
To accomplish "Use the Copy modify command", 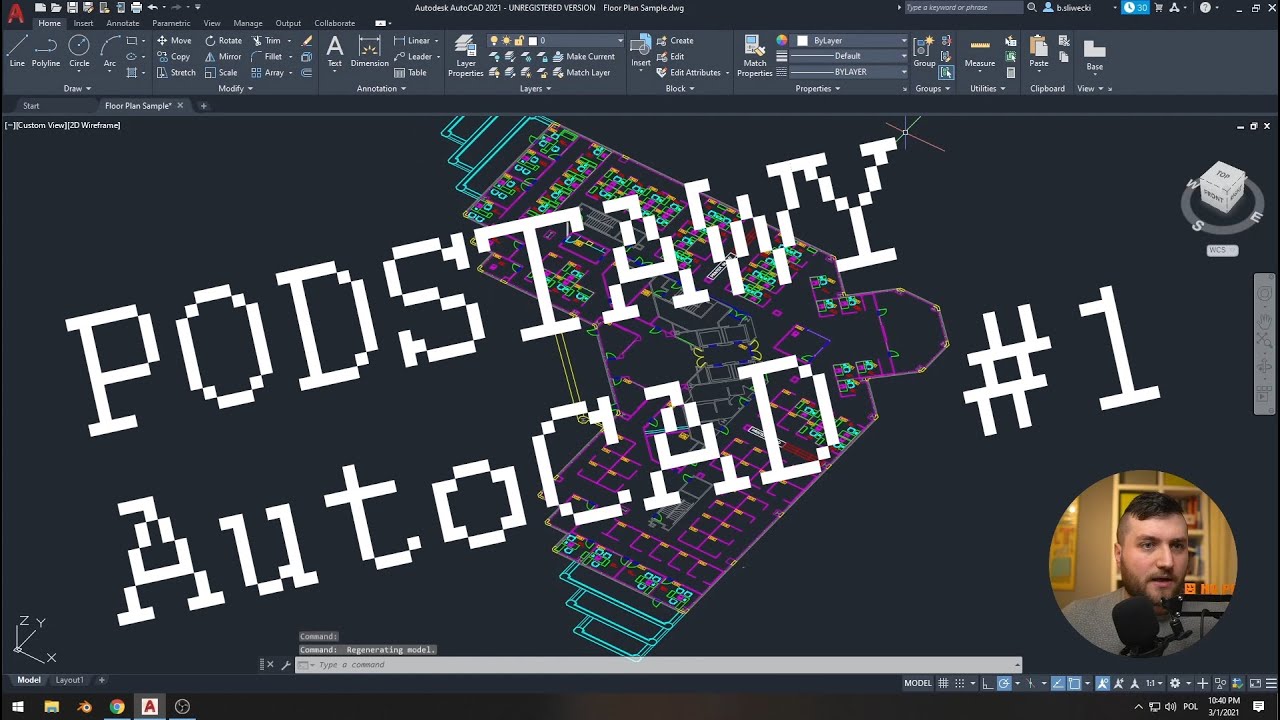I will pyautogui.click(x=173, y=57).
